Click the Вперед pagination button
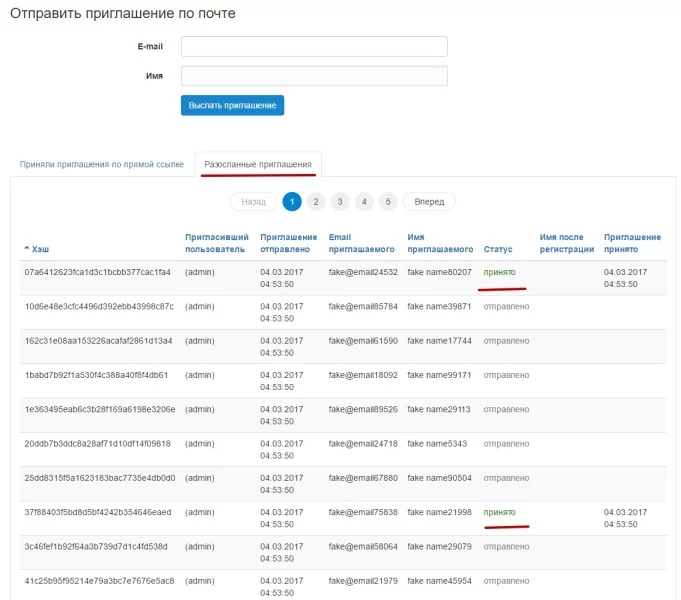 point(429,202)
